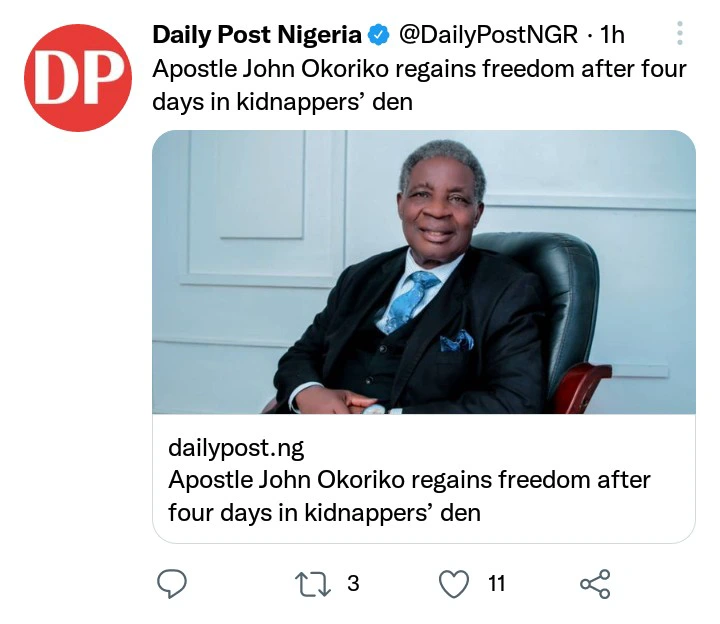
Task: Click the retweet count of 3
Action: [x=353, y=583]
